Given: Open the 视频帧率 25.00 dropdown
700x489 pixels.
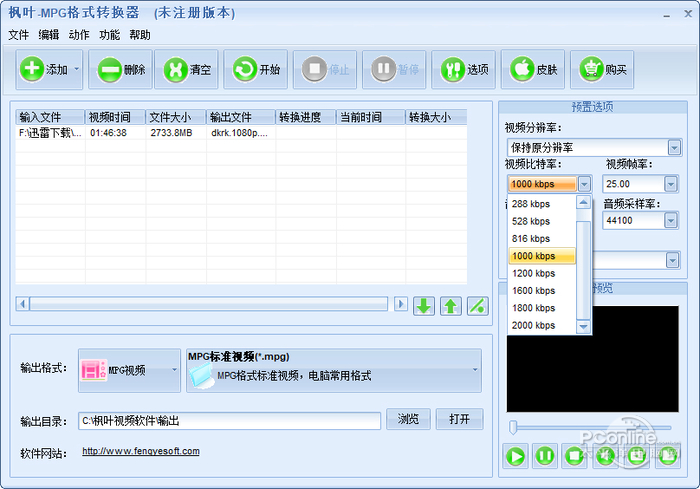Looking at the screenshot, I should [671, 184].
